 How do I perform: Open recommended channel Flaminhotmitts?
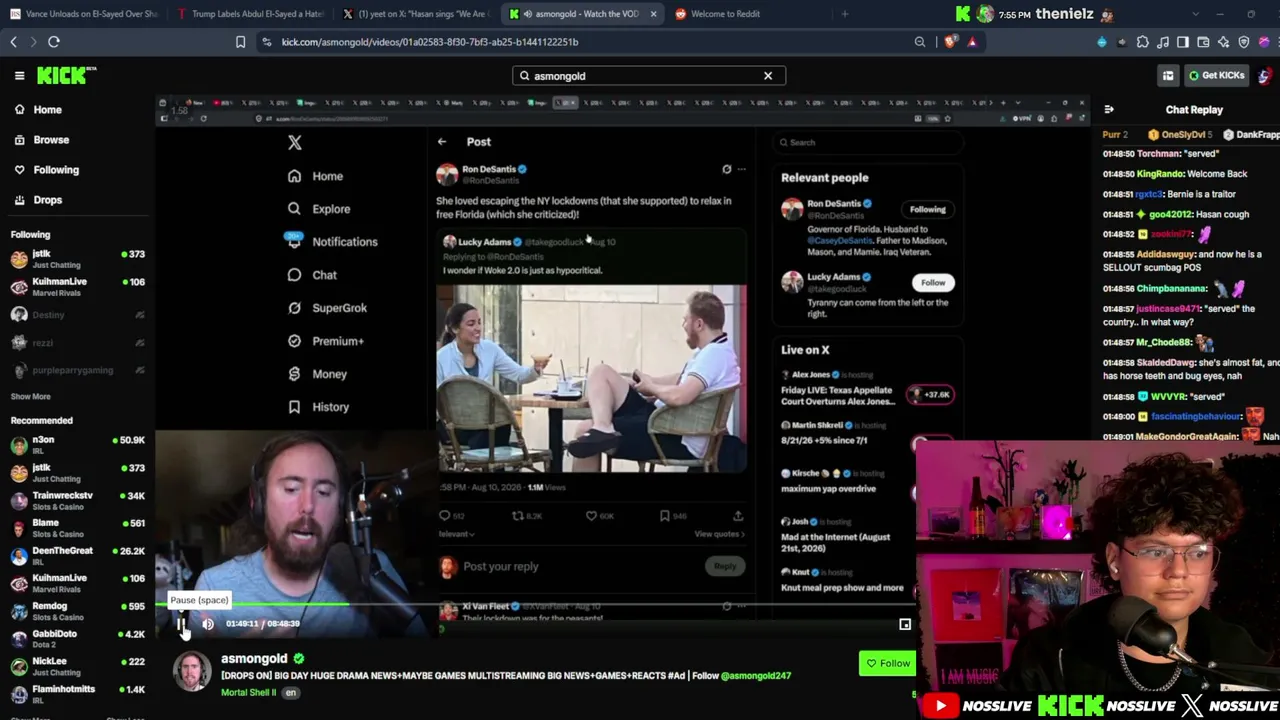pos(77,694)
